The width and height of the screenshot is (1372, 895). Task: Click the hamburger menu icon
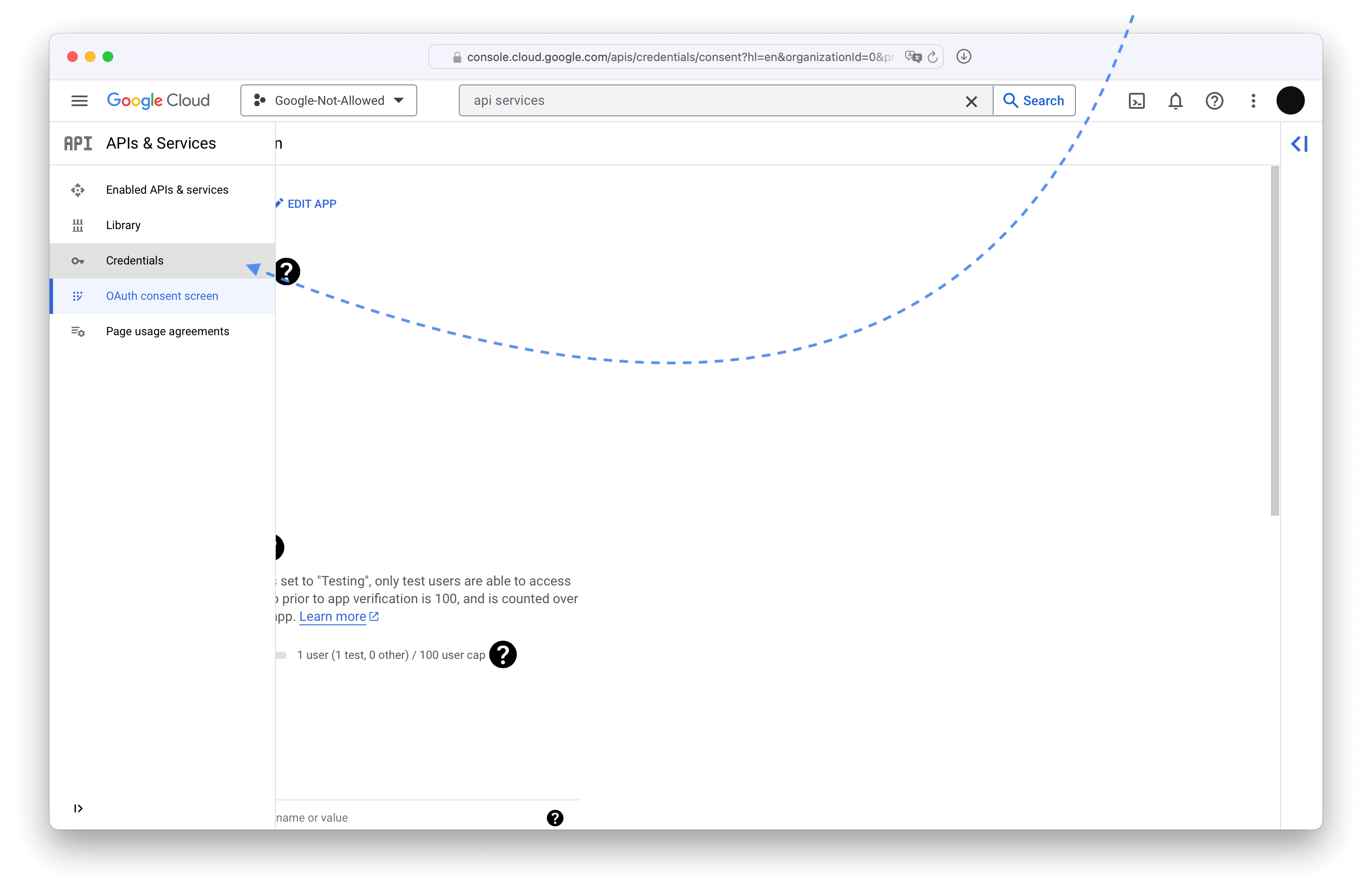pos(79,100)
